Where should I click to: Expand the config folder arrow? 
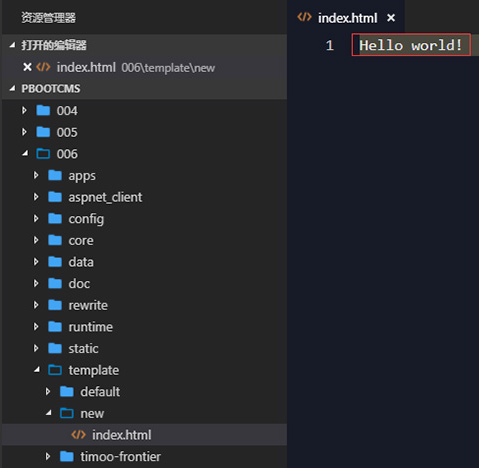point(36,219)
